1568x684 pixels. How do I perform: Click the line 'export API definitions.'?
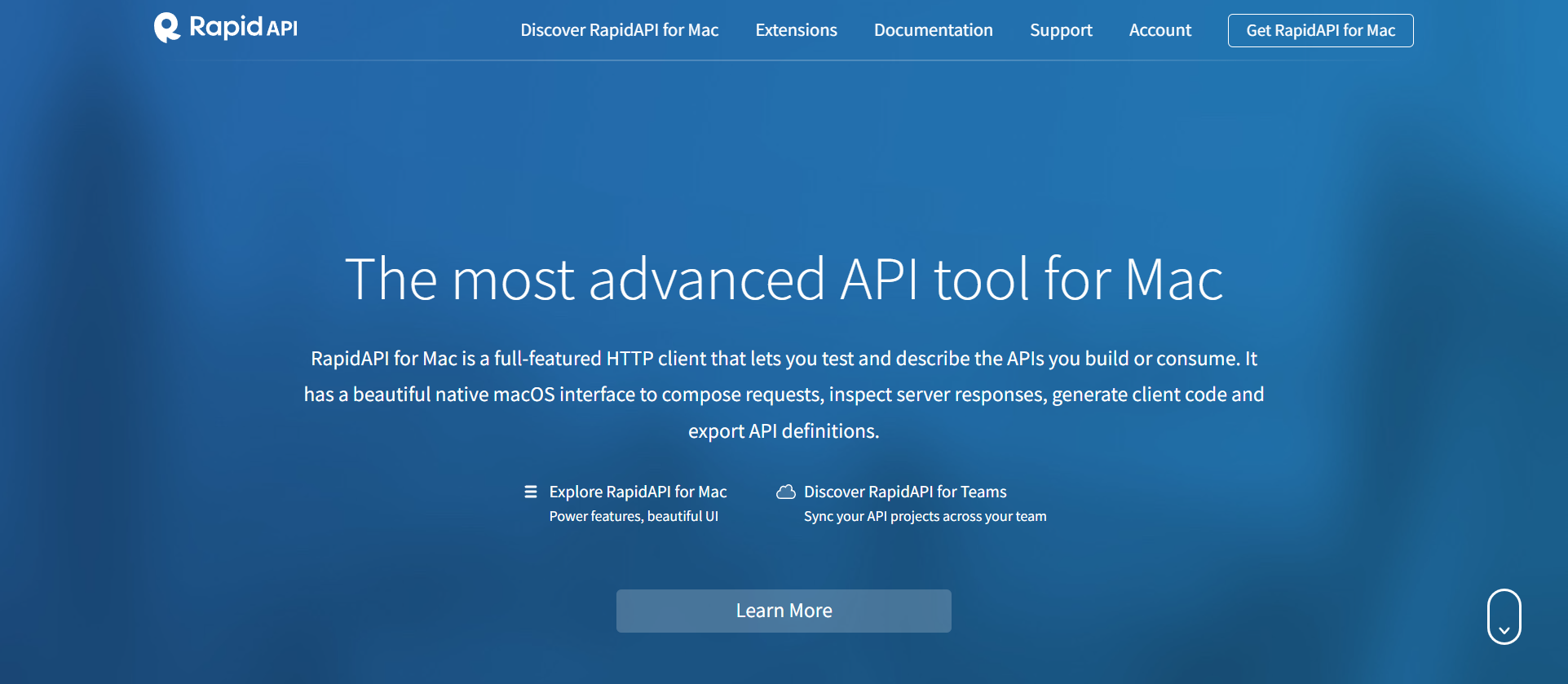pyautogui.click(x=784, y=430)
